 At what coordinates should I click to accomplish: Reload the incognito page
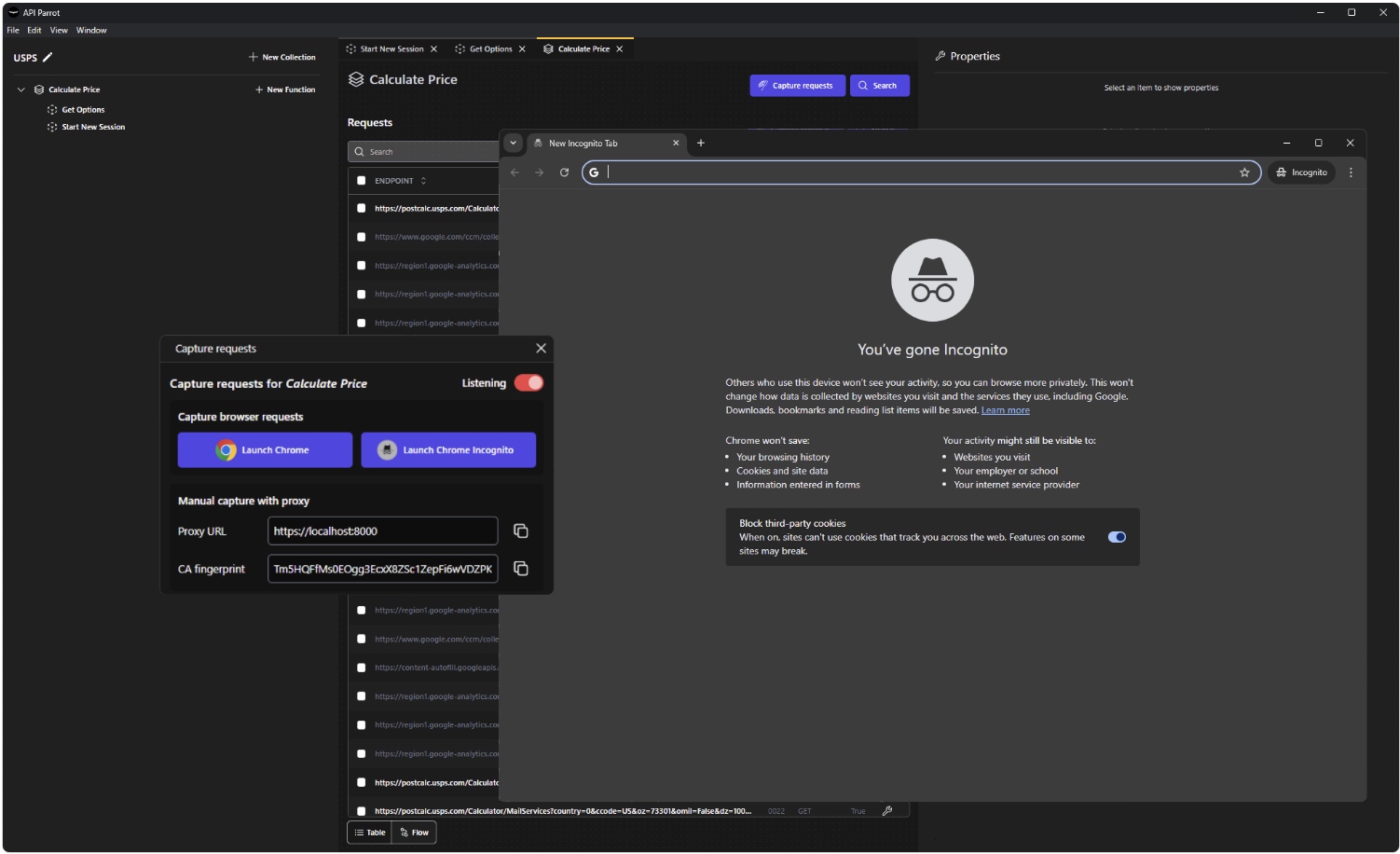(564, 172)
